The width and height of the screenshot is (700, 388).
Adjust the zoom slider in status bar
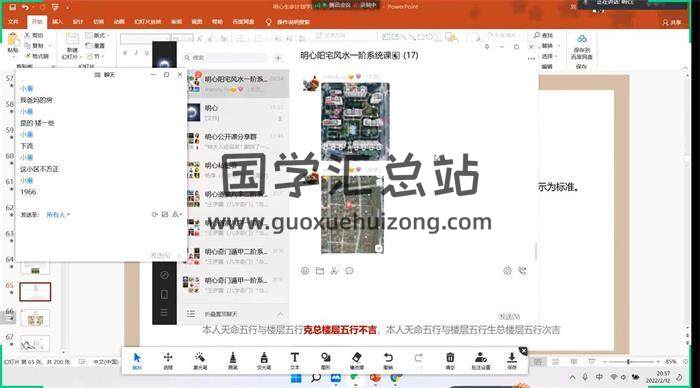[629, 361]
